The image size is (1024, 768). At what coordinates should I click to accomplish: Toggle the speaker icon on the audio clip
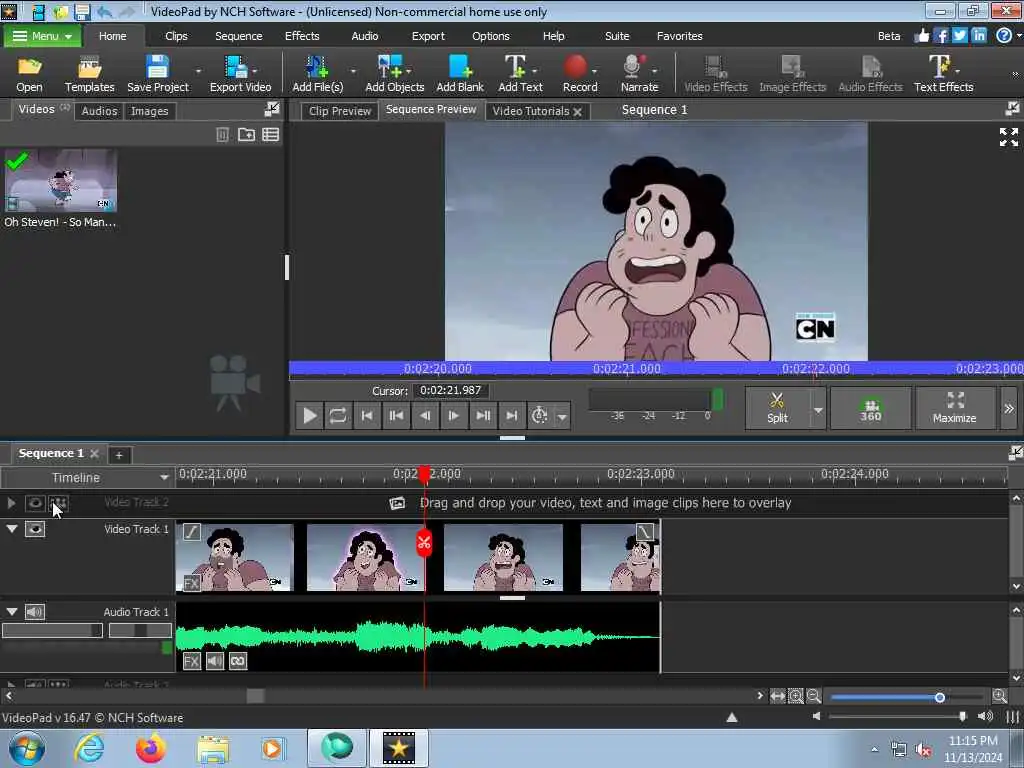tap(214, 661)
